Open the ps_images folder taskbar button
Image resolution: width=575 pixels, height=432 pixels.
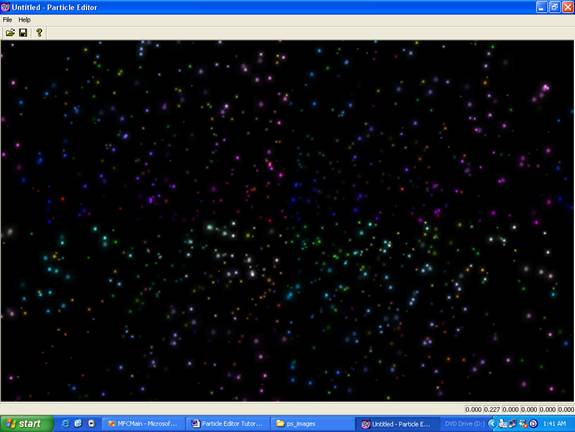[x=312, y=424]
